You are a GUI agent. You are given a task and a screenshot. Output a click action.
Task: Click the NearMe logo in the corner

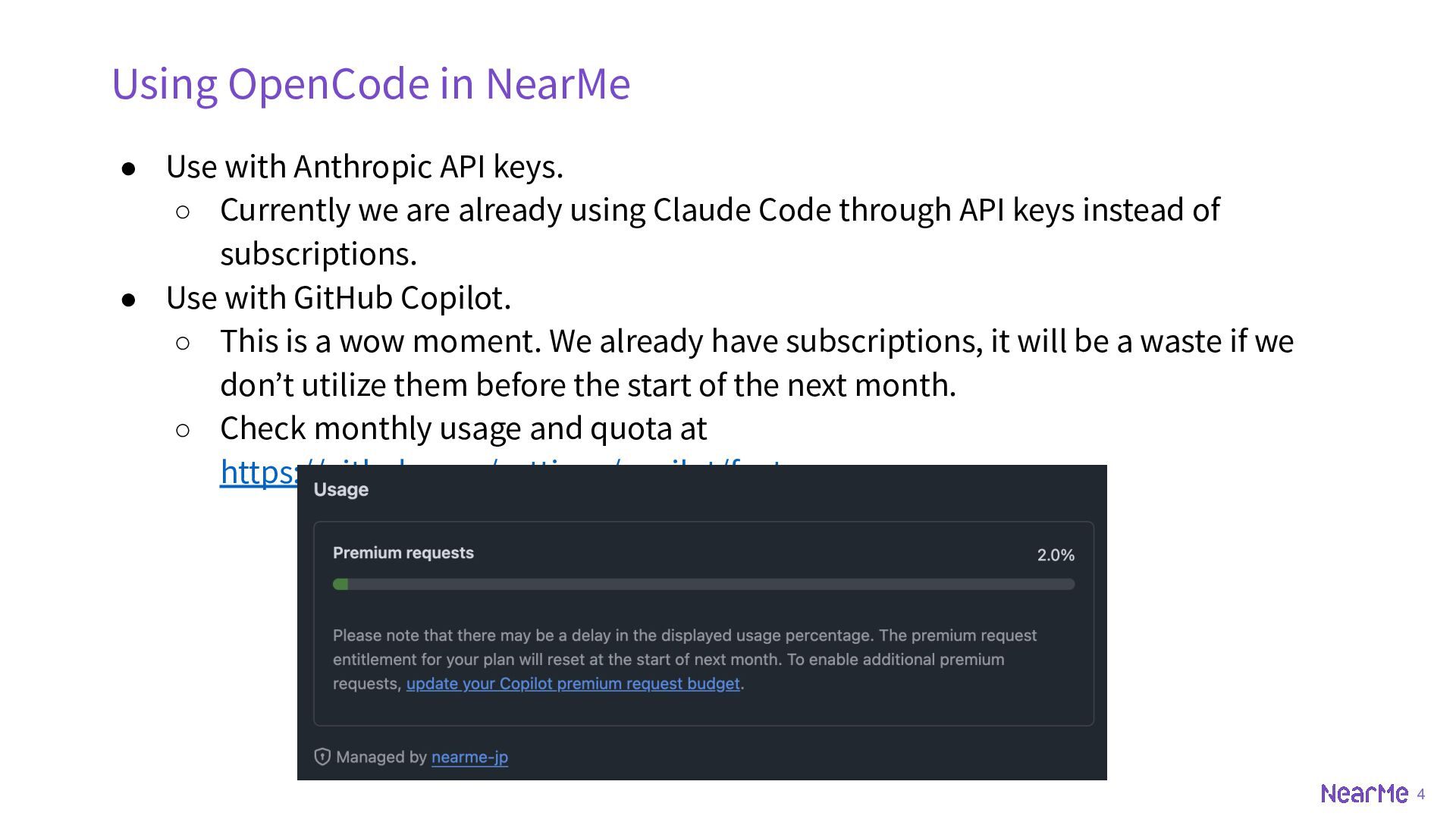point(1363,793)
